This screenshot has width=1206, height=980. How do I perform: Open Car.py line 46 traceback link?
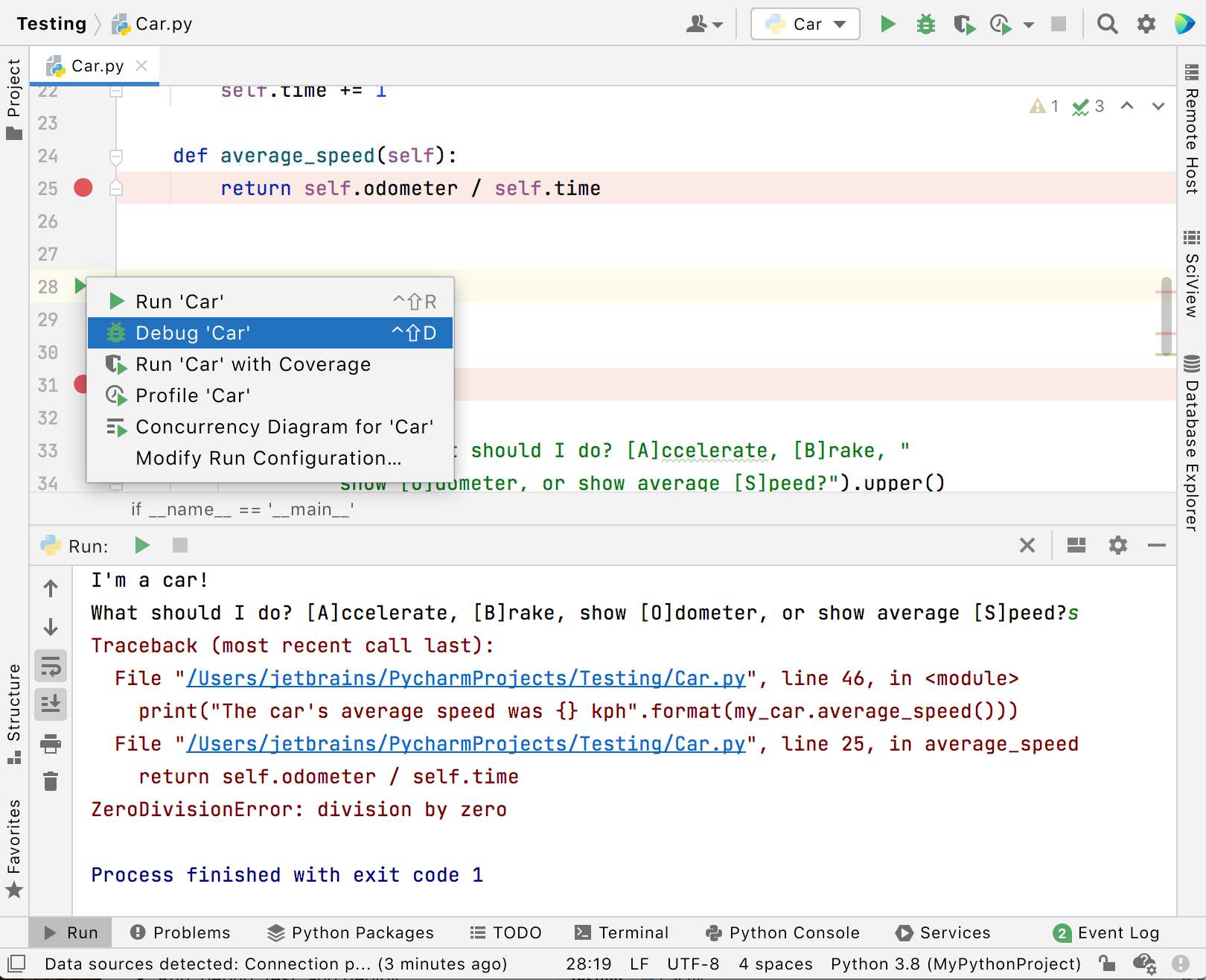coord(465,678)
